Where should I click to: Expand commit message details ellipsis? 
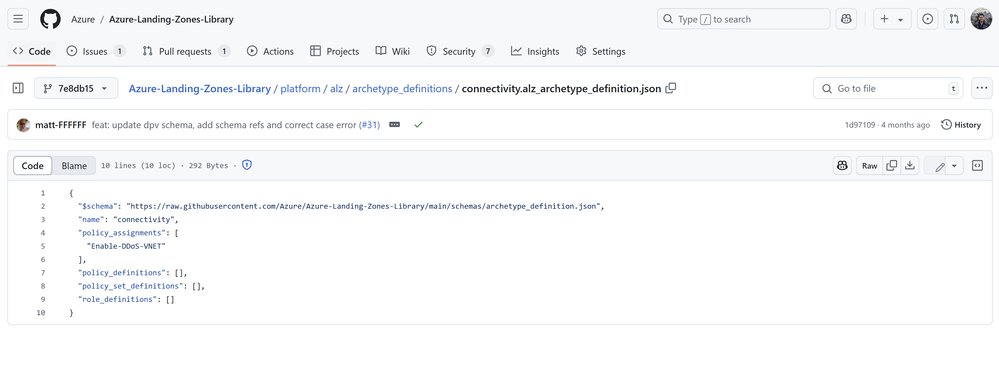click(394, 125)
